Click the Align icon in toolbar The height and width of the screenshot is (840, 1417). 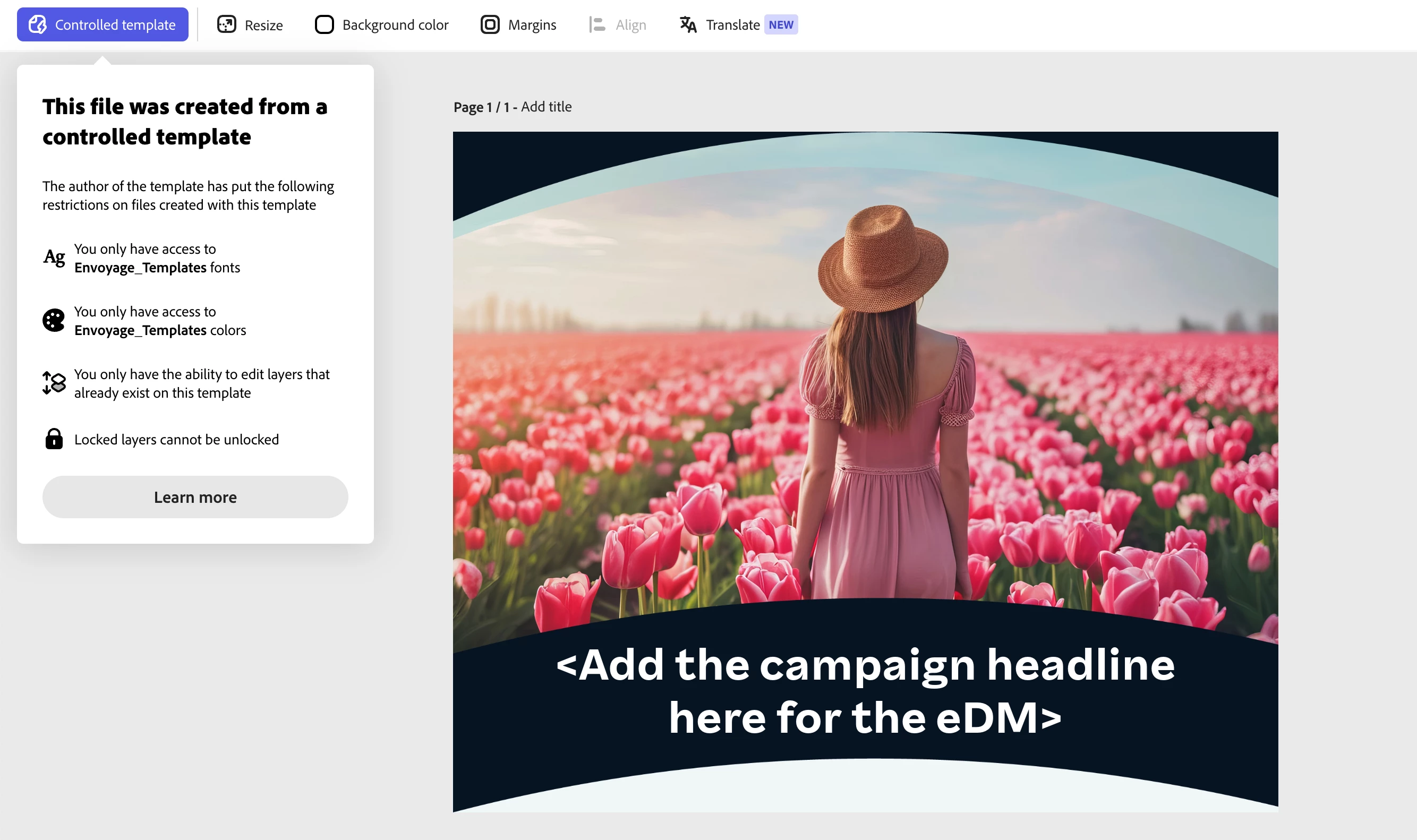tap(597, 24)
